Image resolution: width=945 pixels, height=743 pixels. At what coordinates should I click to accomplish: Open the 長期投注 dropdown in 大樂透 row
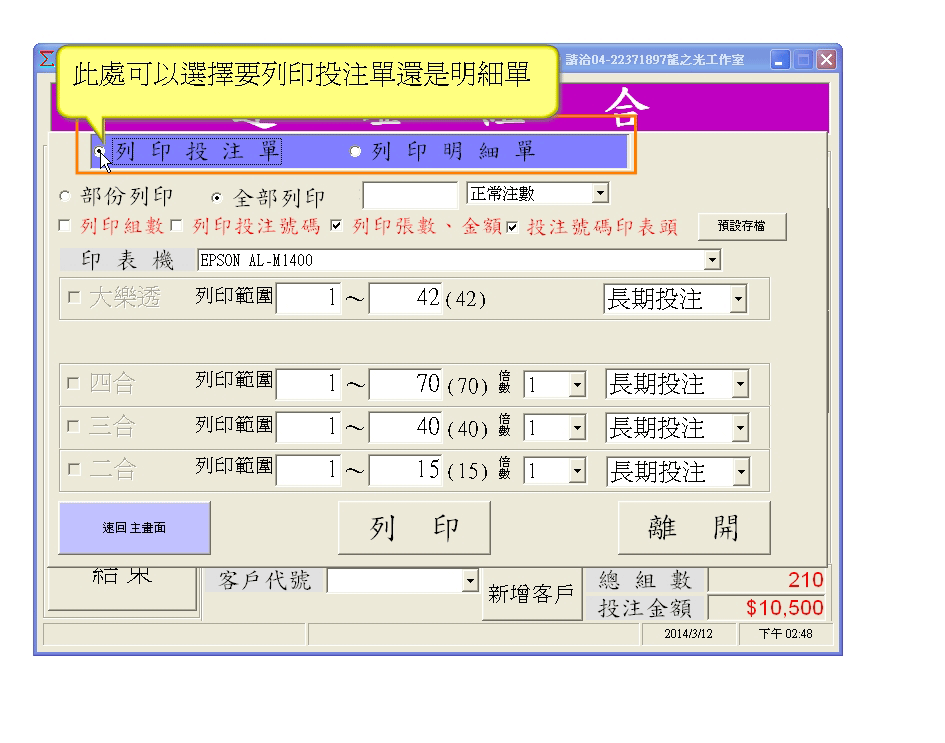[738, 299]
